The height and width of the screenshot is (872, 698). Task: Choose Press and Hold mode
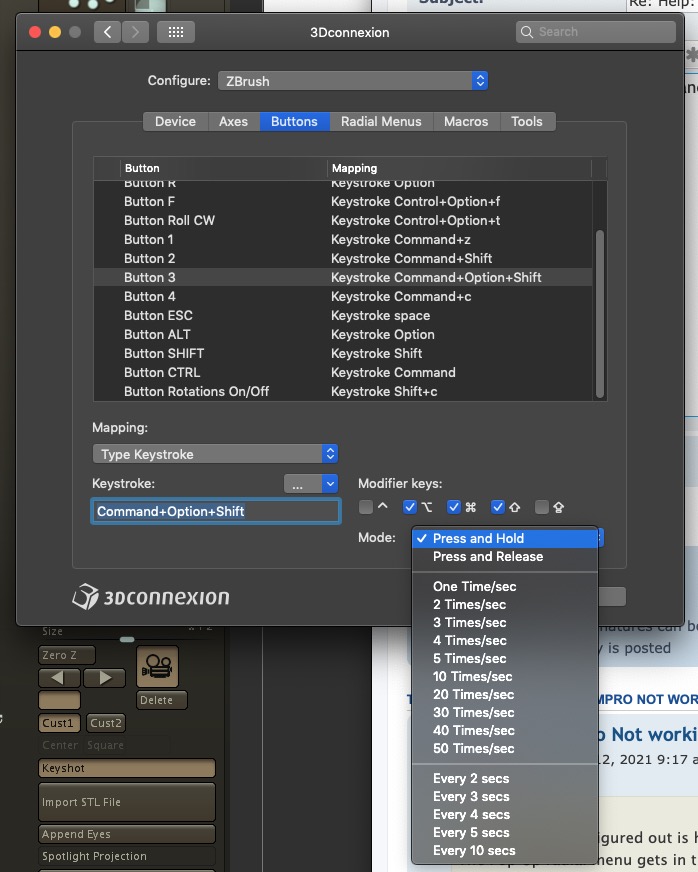(x=505, y=538)
